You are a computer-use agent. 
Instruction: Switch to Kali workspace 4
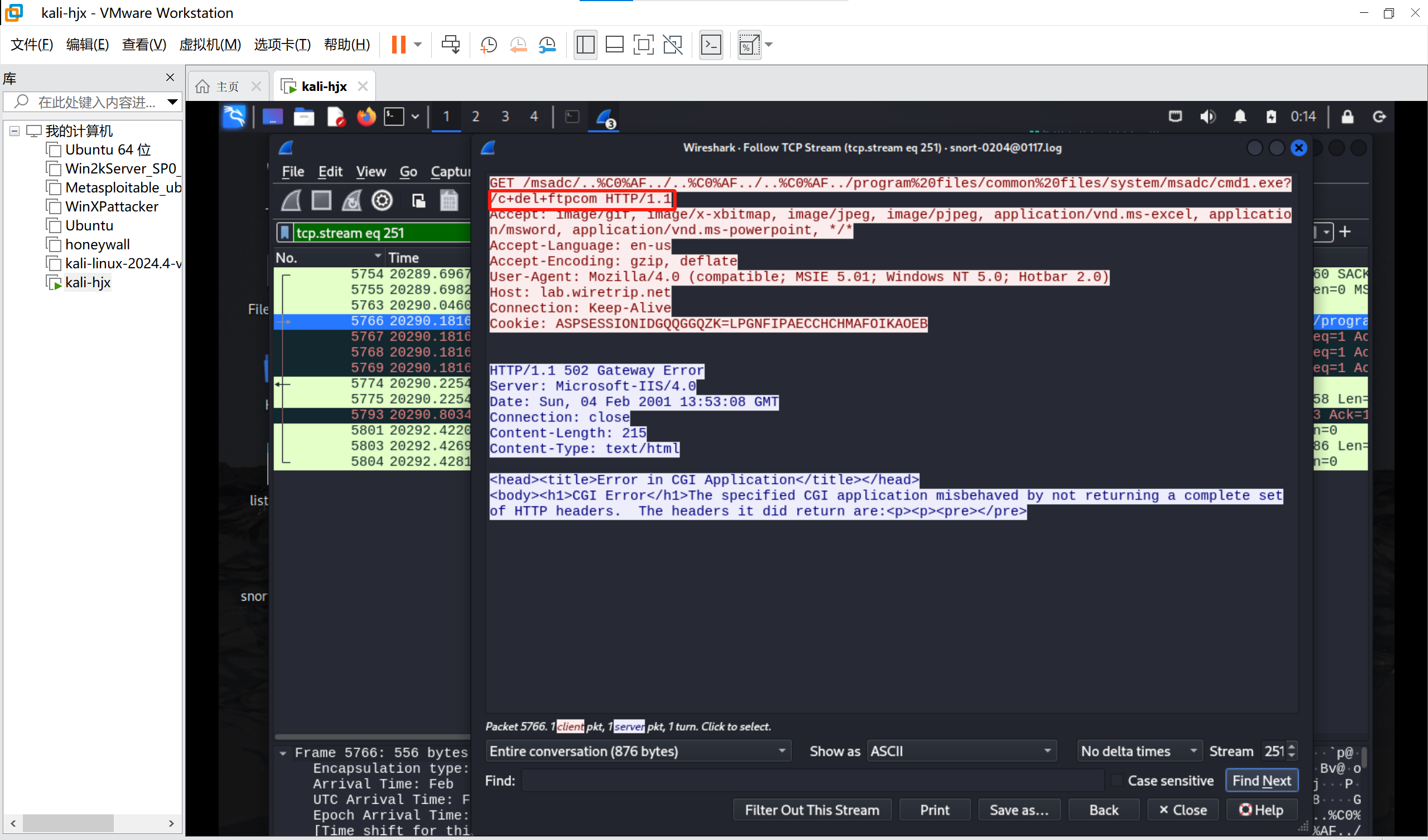click(x=534, y=117)
